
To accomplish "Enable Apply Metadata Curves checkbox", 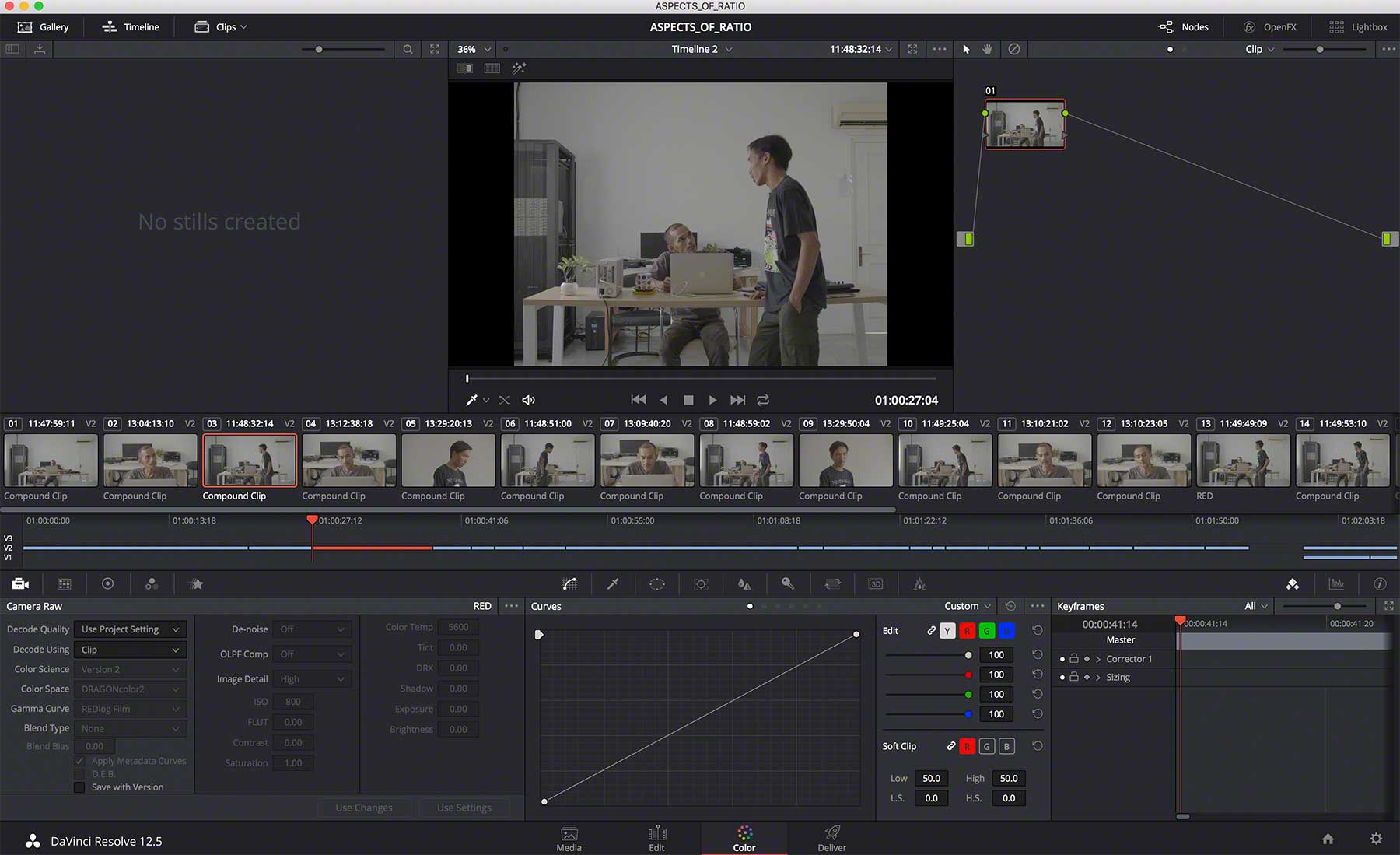I will pyautogui.click(x=79, y=761).
